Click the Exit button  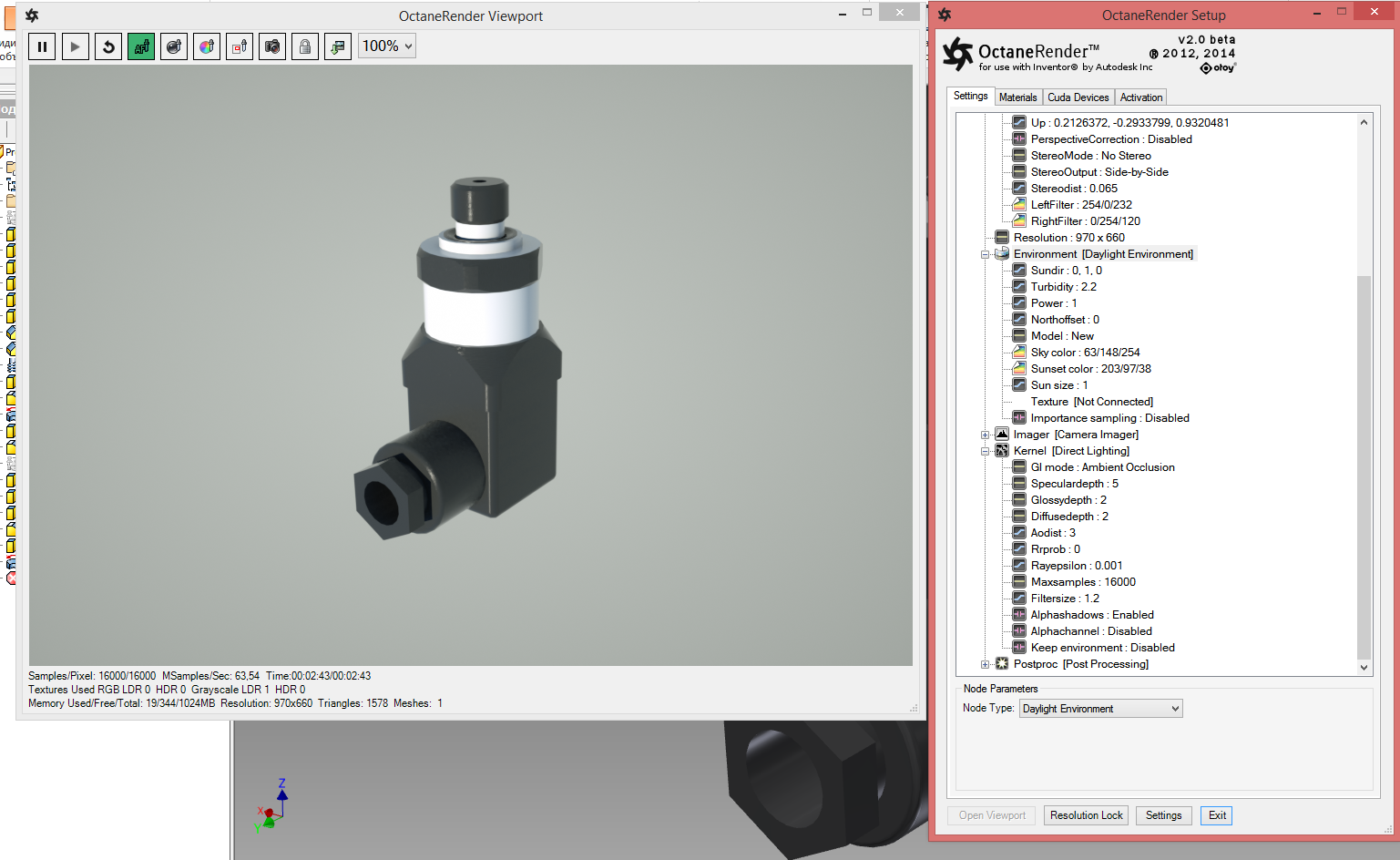[1217, 815]
